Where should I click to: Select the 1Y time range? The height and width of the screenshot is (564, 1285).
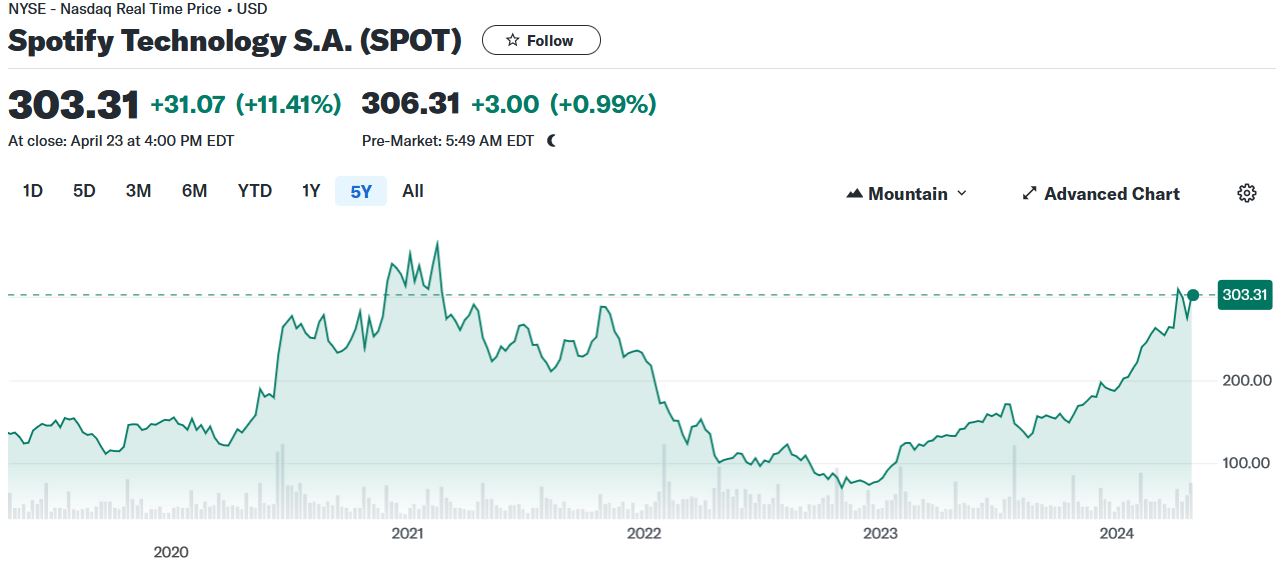(x=311, y=191)
